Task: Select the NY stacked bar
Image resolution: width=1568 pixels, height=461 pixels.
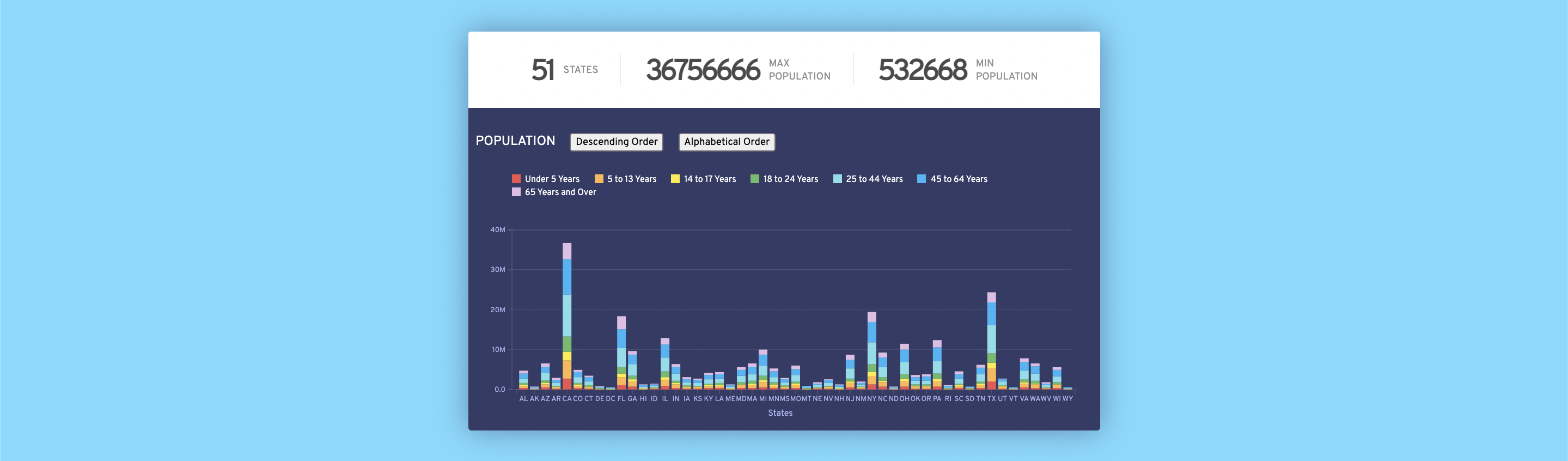Action: point(871,351)
